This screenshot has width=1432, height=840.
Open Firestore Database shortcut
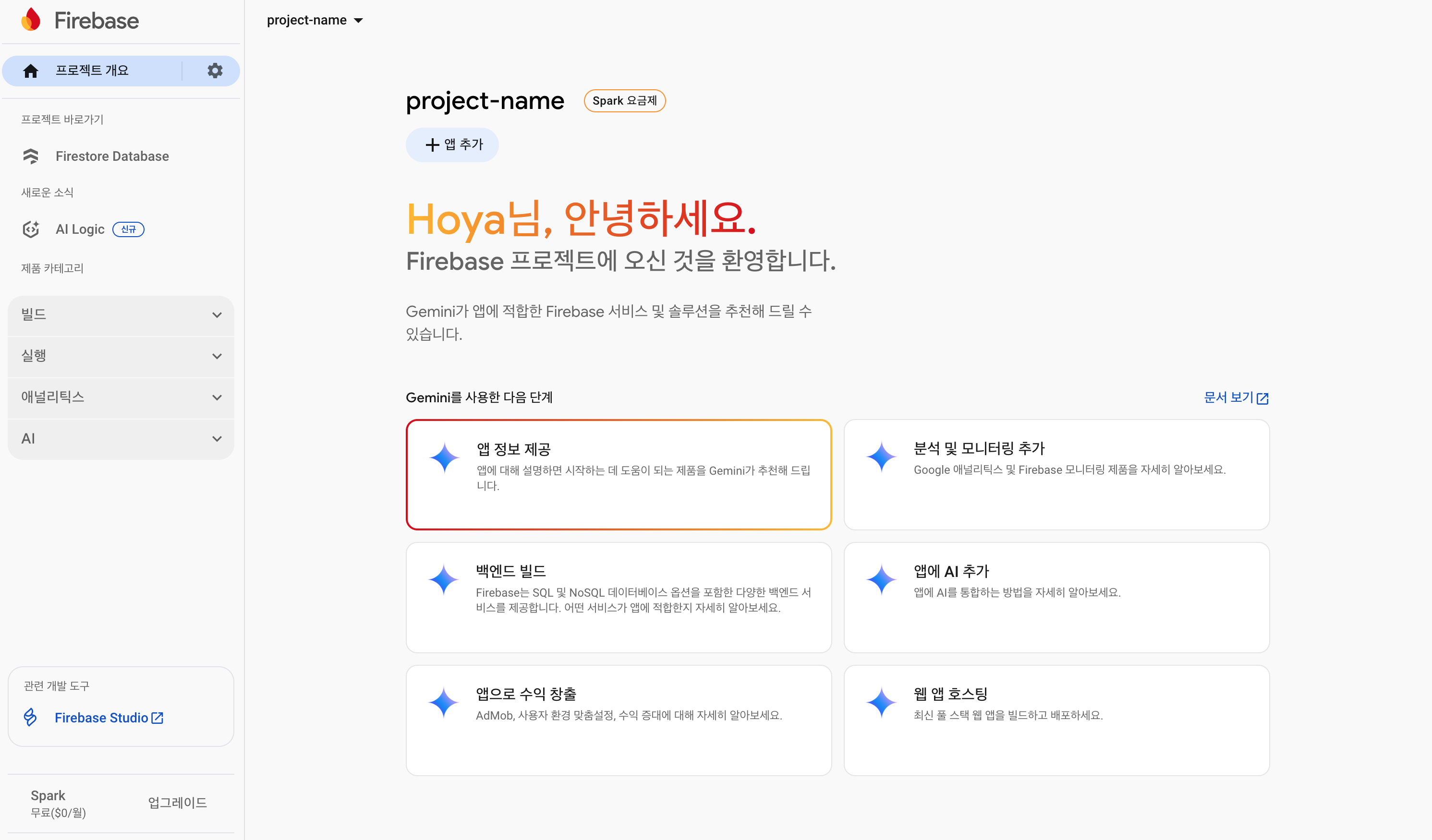pyautogui.click(x=112, y=156)
